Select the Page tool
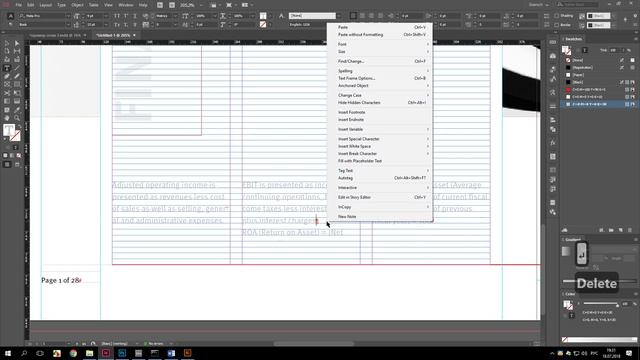Screen dimensions: 640x360 (7, 51)
